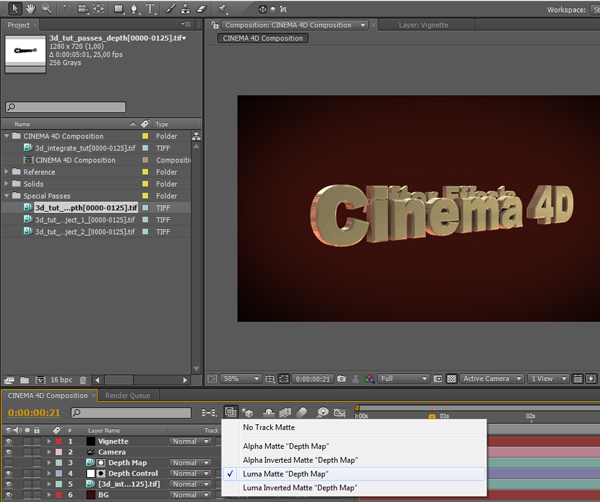Toggle lock box for Vignette layer
The image size is (600, 502).
tap(37, 441)
